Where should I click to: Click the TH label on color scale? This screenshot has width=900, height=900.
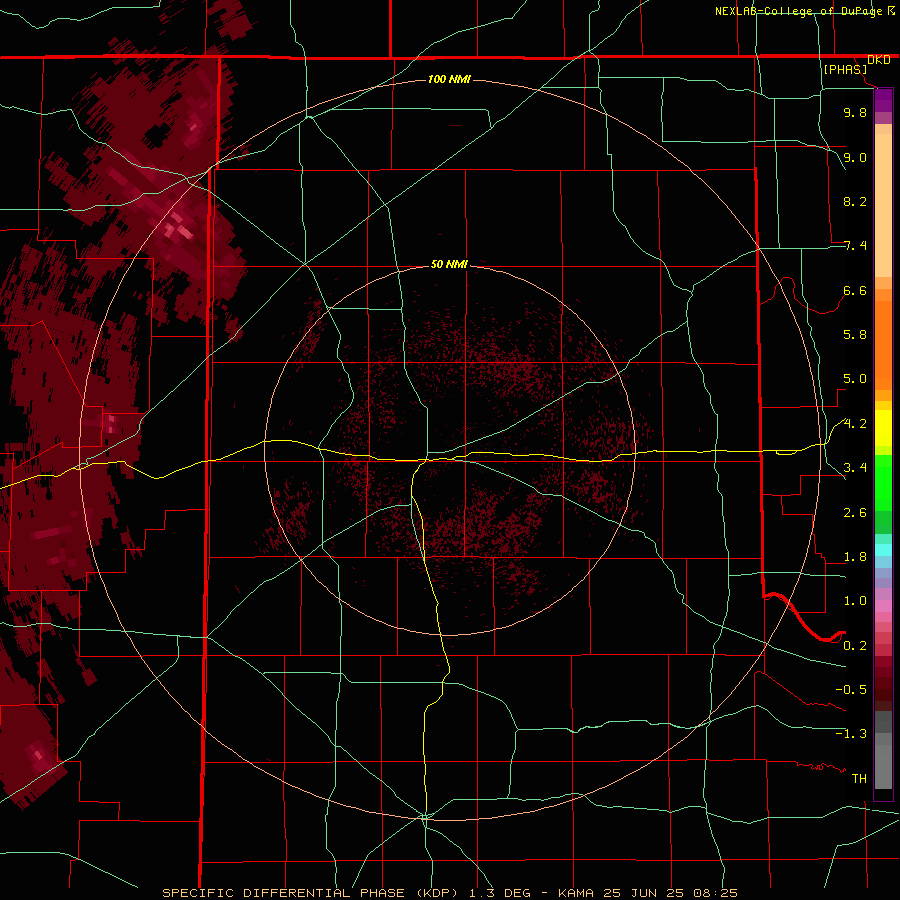[x=859, y=779]
